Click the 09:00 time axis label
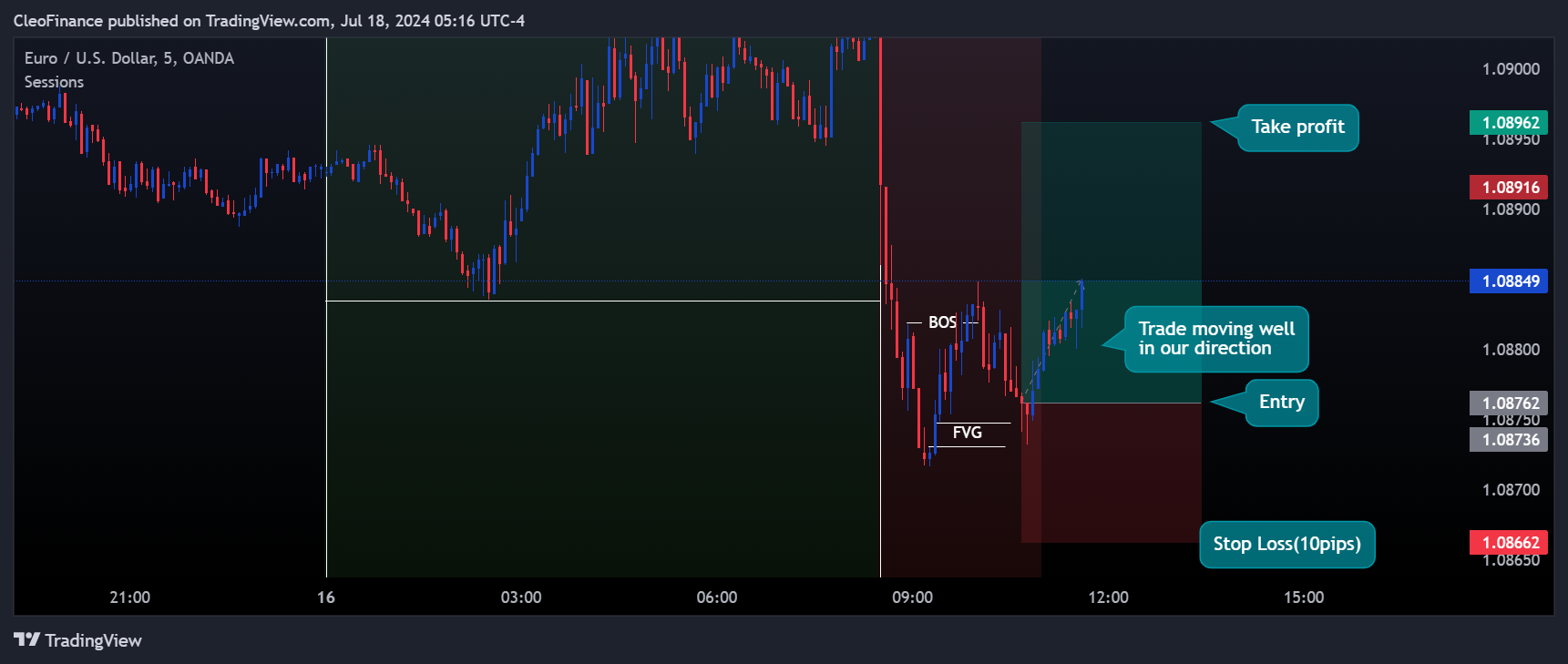This screenshot has width=1568, height=664. pos(912,598)
